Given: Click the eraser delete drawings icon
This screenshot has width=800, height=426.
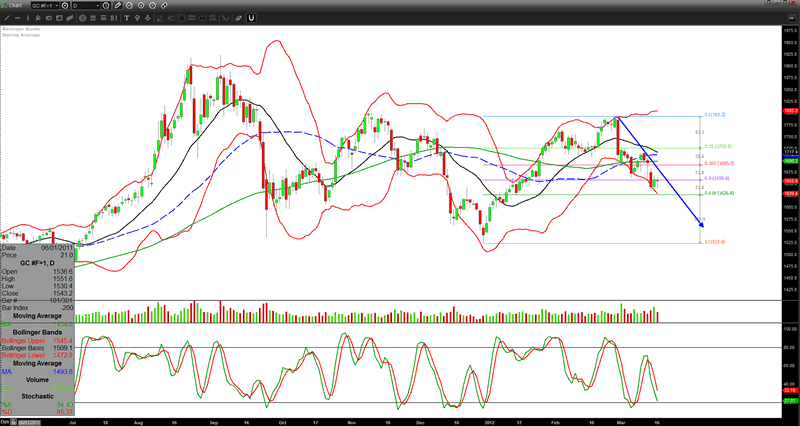Looking at the screenshot, I should pyautogui.click(x=239, y=18).
